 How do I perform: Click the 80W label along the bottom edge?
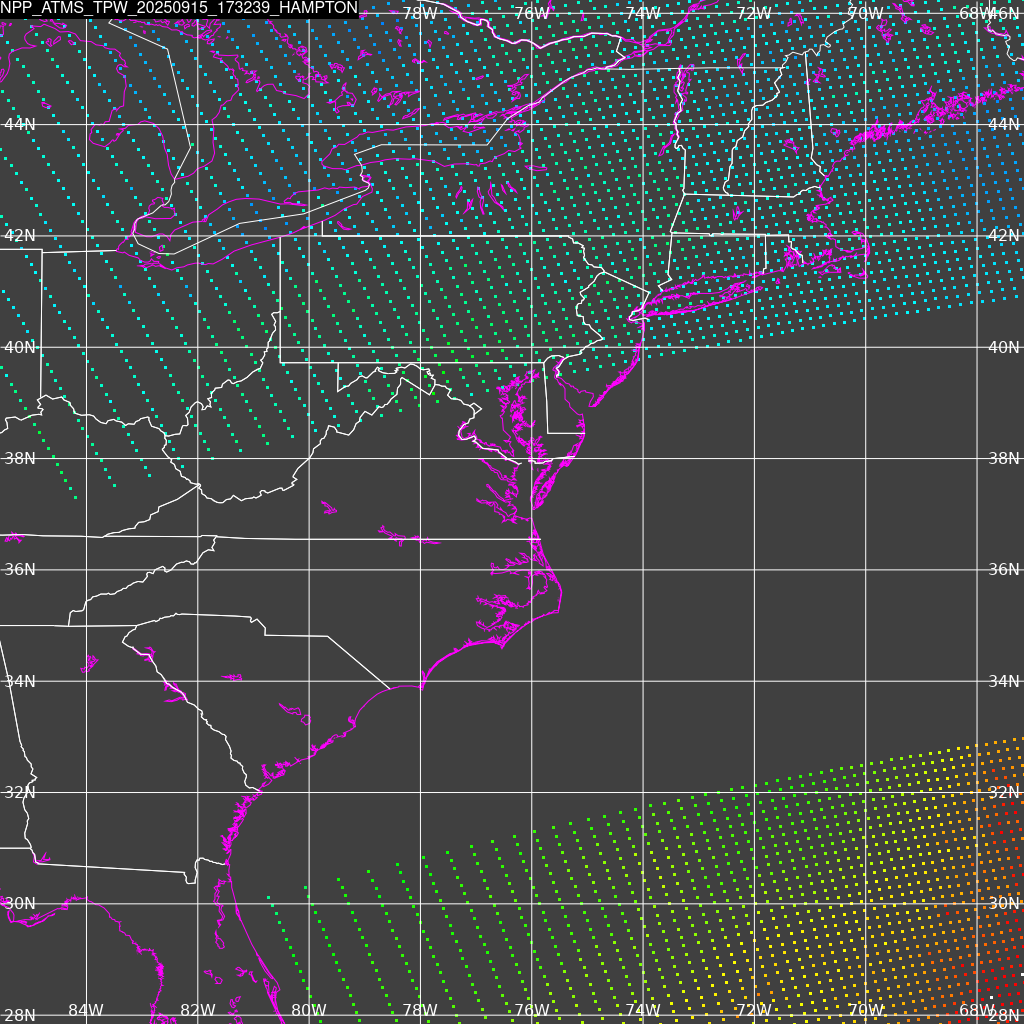coord(309,1010)
